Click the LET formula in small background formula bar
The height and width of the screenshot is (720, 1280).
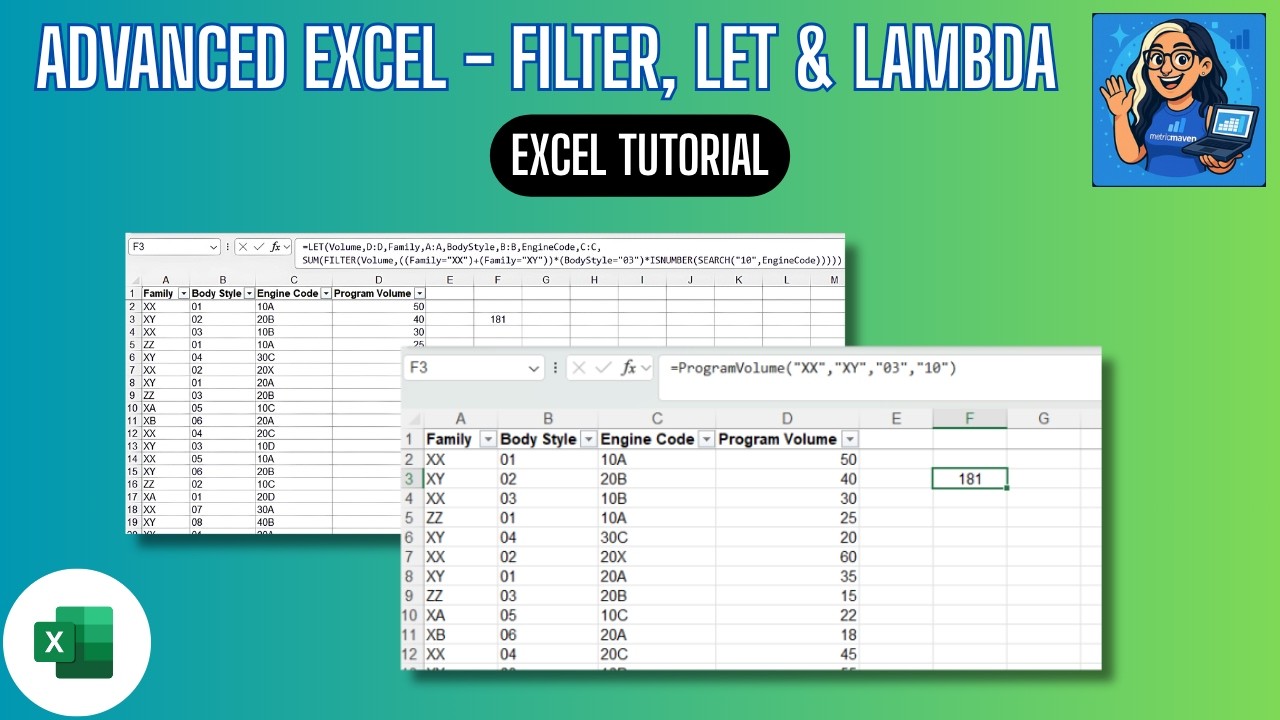coord(572,253)
